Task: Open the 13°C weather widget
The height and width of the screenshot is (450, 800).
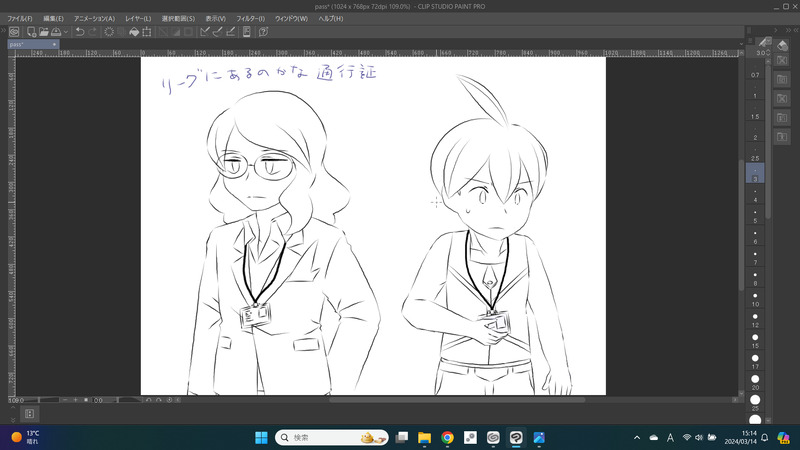Action: (26, 437)
